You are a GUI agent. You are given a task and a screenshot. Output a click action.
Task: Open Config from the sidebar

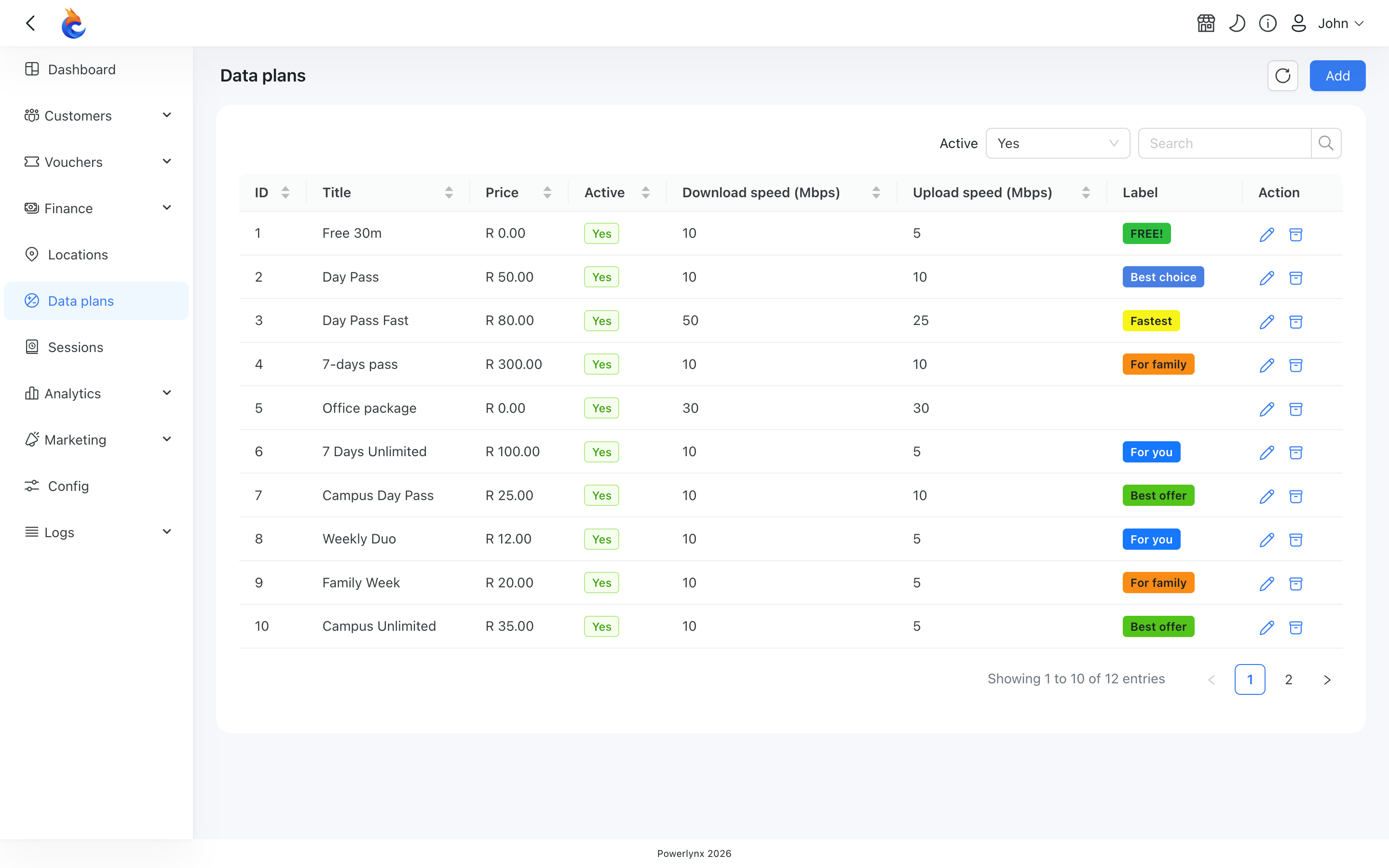coord(96,486)
